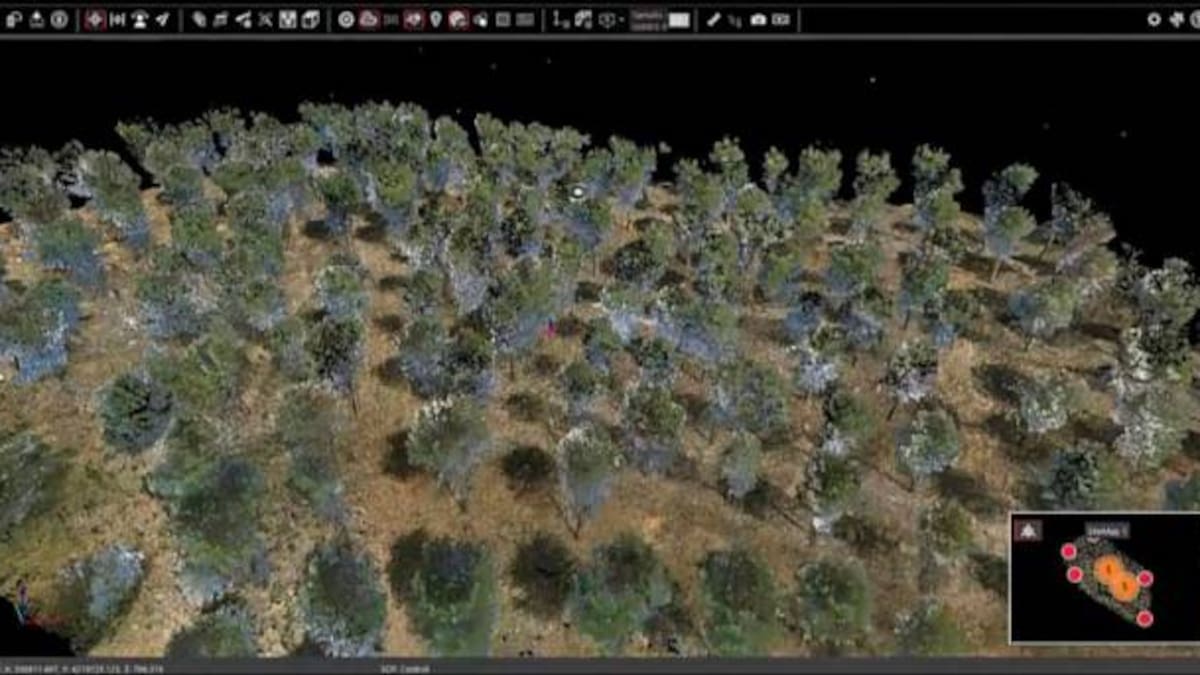1200x675 pixels.
Task: Toggle the highlighted point cloud icon
Action: [369, 19]
